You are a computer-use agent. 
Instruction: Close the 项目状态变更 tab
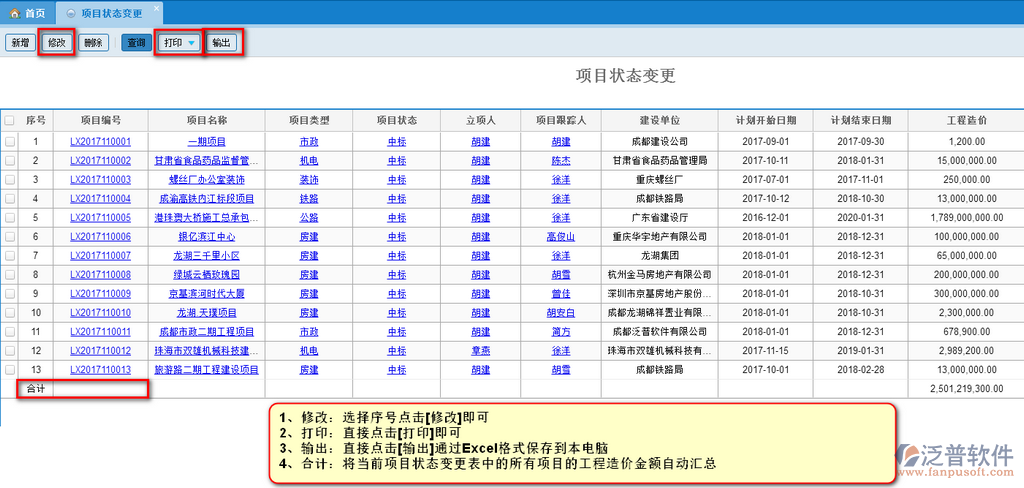(x=156, y=8)
